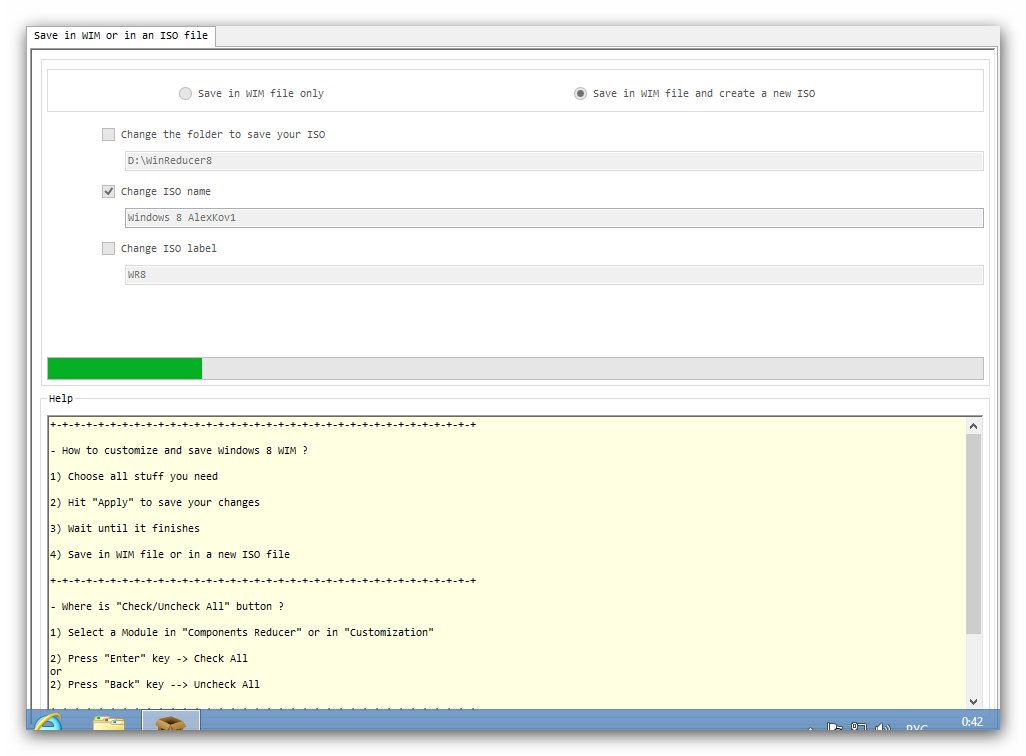The height and width of the screenshot is (756, 1026).
Task: Click help line 'Where is "Check/Uncheck All" button ?'
Action: click(x=167, y=607)
